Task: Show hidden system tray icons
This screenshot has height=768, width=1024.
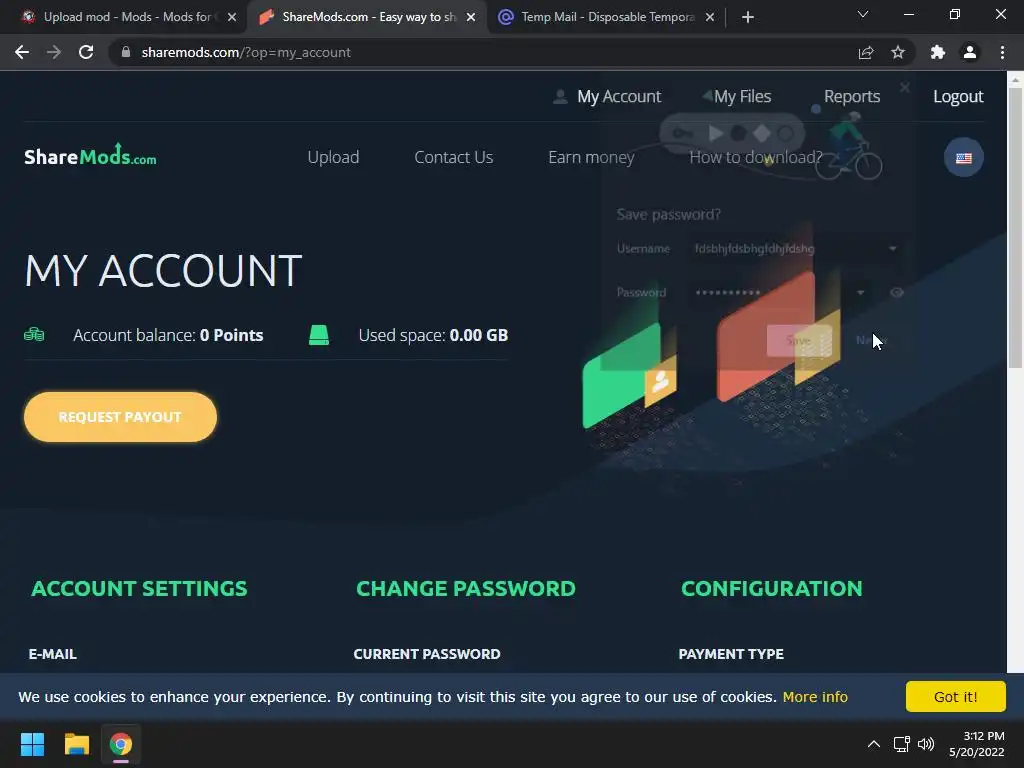Action: point(873,744)
